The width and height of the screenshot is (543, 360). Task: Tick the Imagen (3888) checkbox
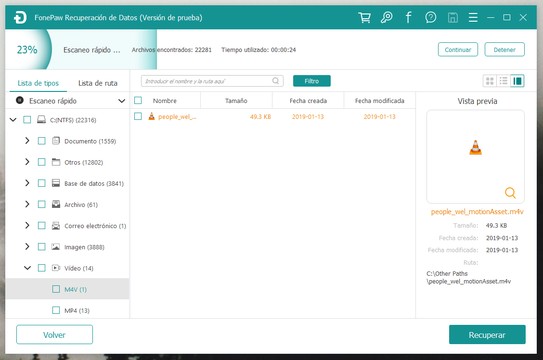[42, 247]
